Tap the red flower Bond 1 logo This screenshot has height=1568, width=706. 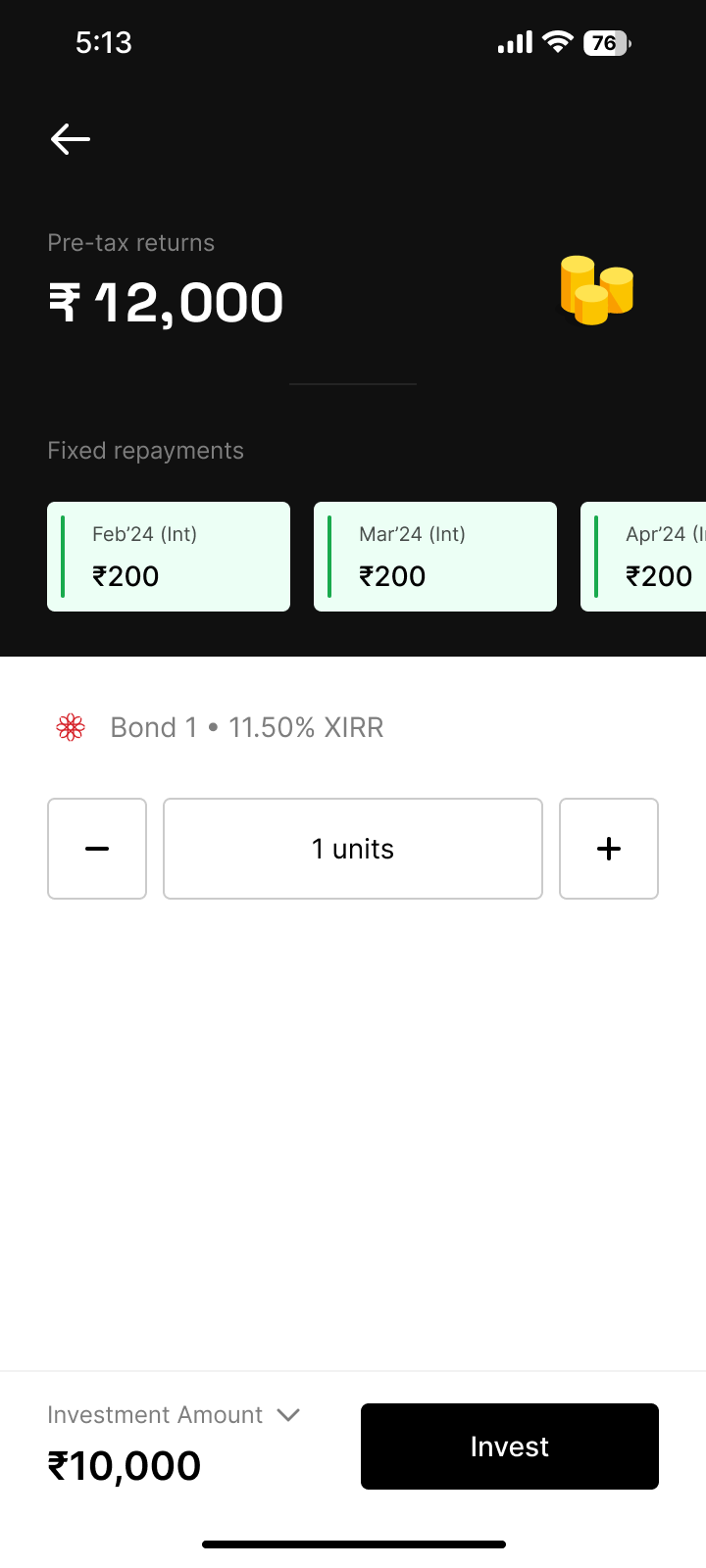coord(71,727)
